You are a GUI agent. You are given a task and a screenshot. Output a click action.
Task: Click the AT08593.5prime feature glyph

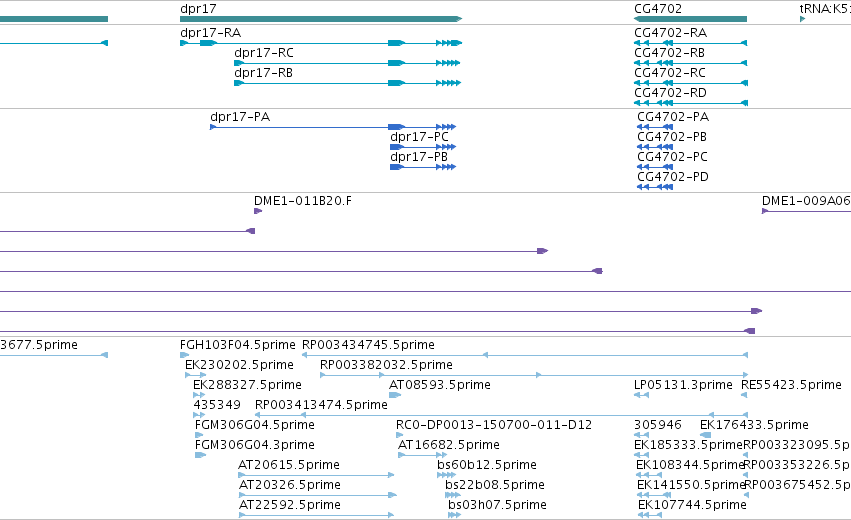pyautogui.click(x=395, y=395)
